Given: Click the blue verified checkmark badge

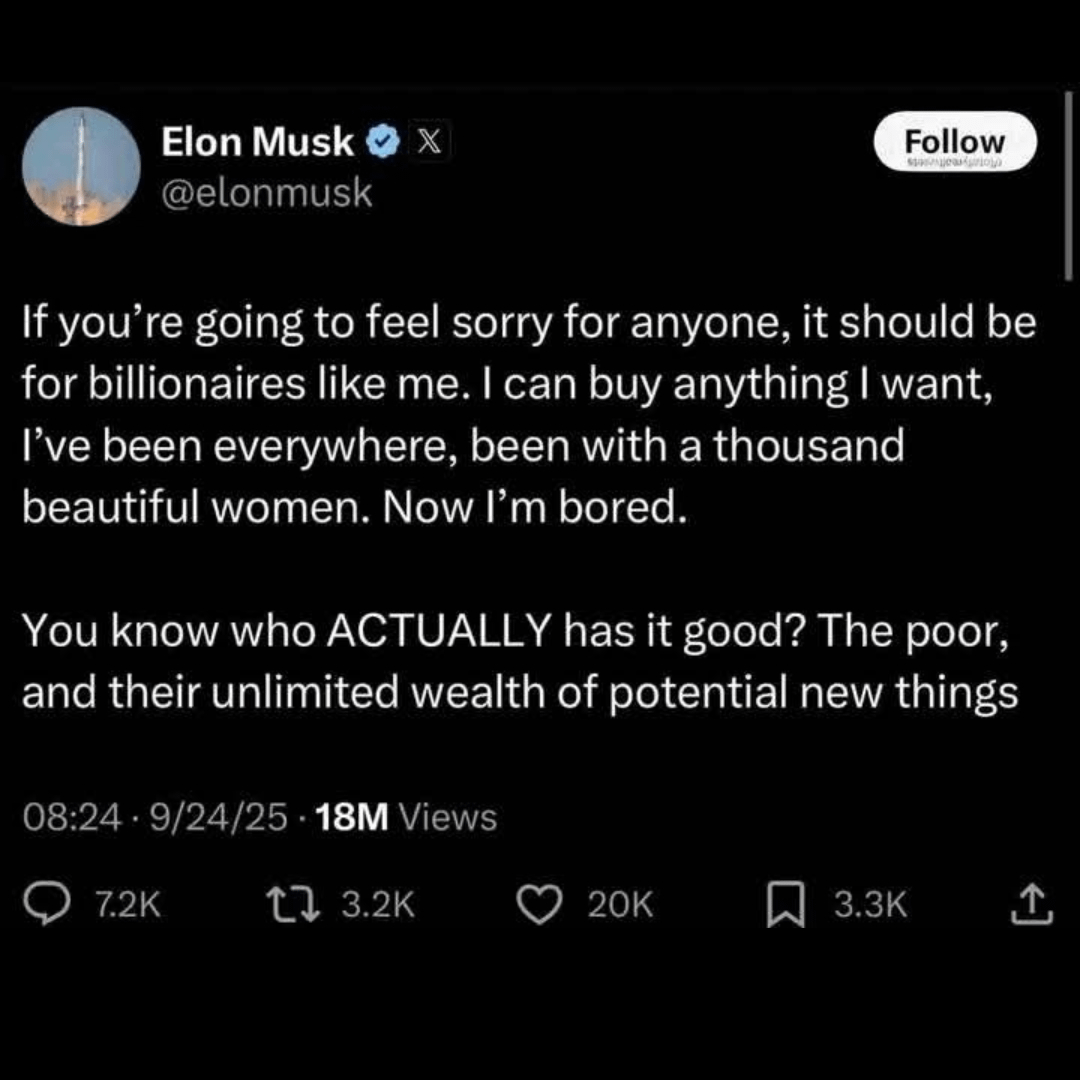Looking at the screenshot, I should [381, 143].
